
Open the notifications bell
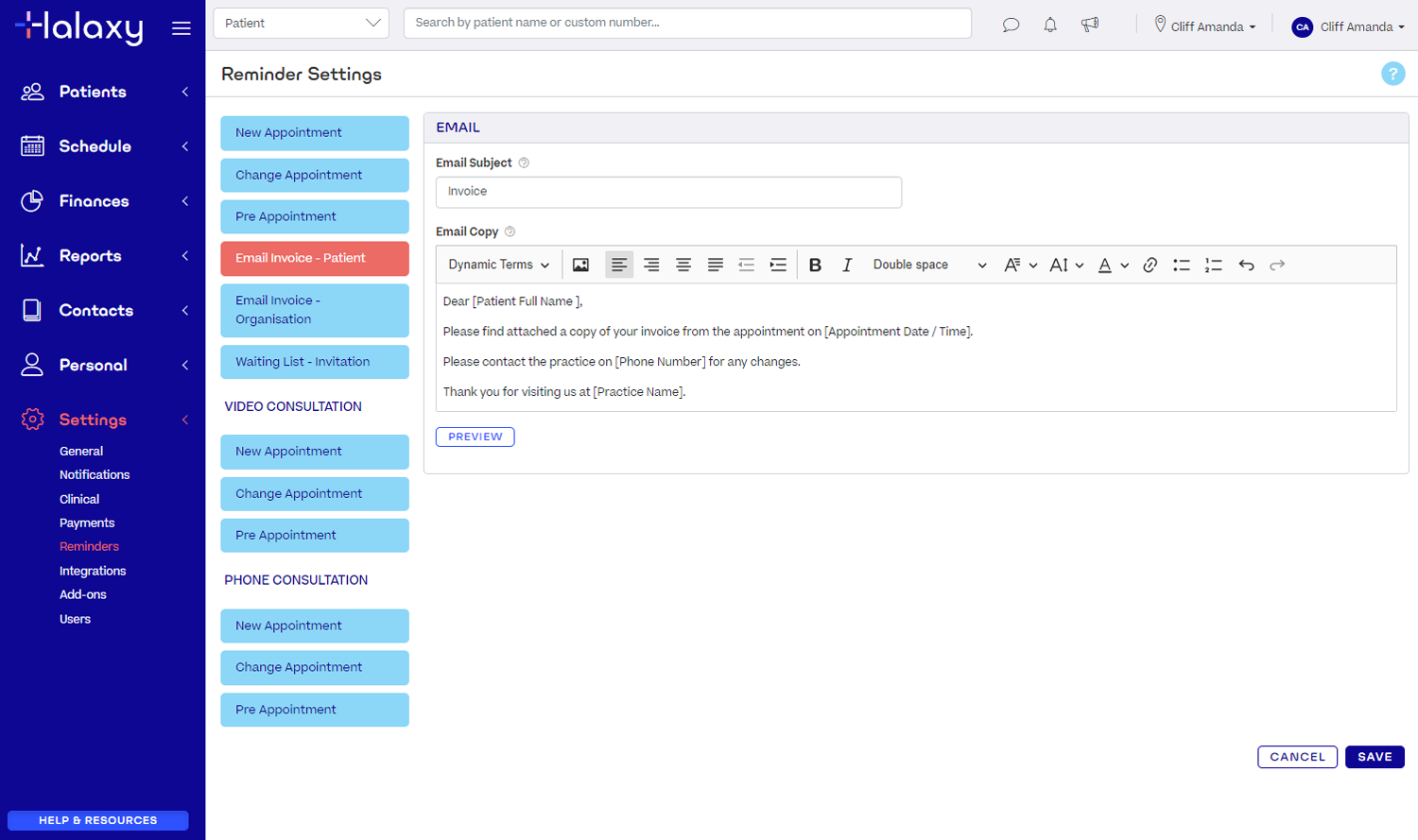pos(1049,26)
